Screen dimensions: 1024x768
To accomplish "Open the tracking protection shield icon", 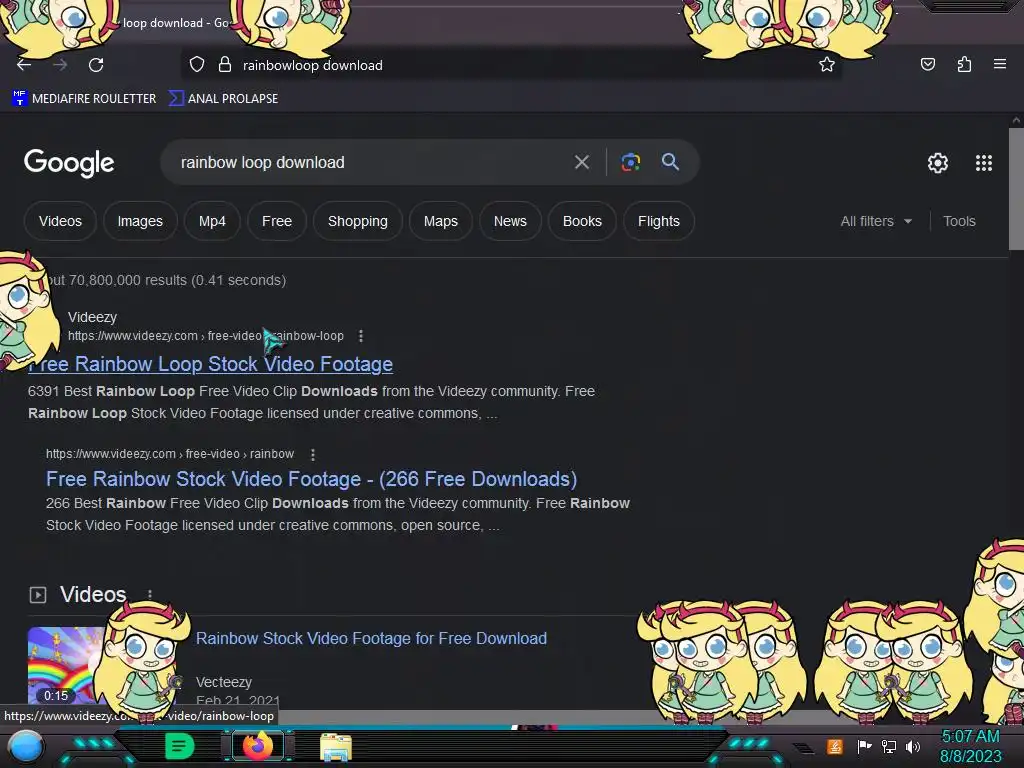I will click(x=197, y=65).
